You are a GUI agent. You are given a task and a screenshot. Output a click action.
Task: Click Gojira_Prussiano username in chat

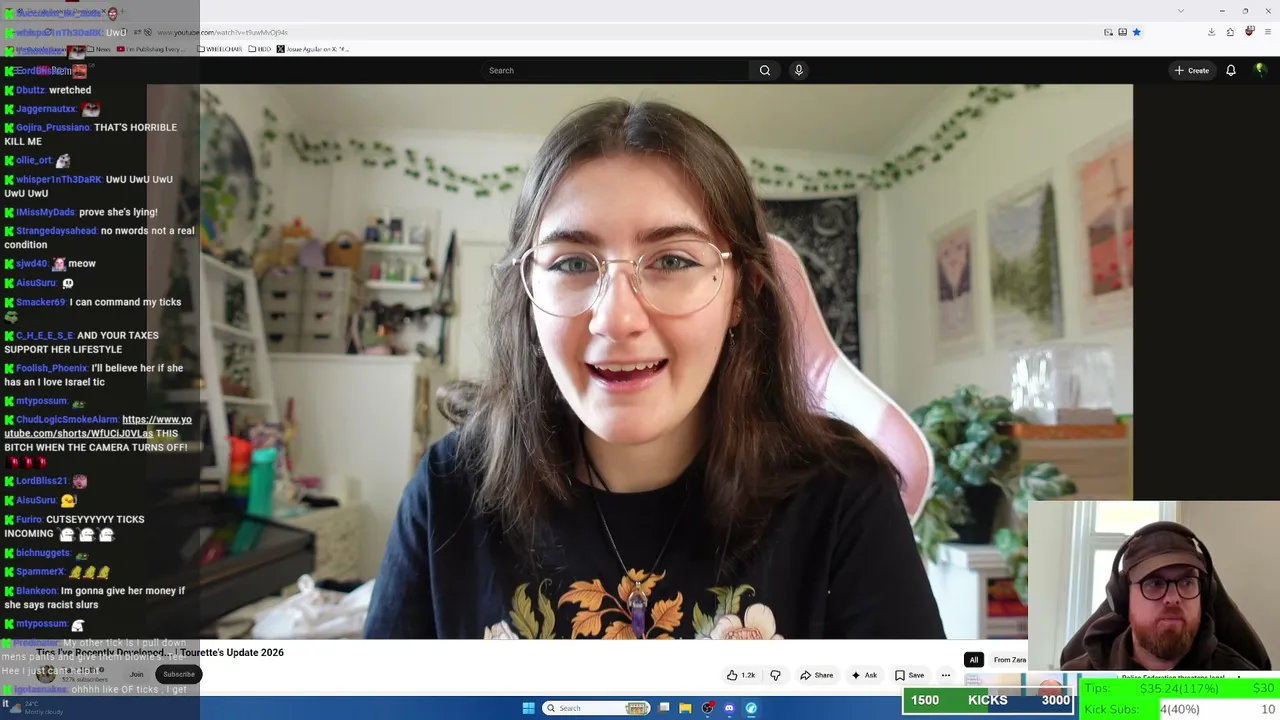click(53, 127)
